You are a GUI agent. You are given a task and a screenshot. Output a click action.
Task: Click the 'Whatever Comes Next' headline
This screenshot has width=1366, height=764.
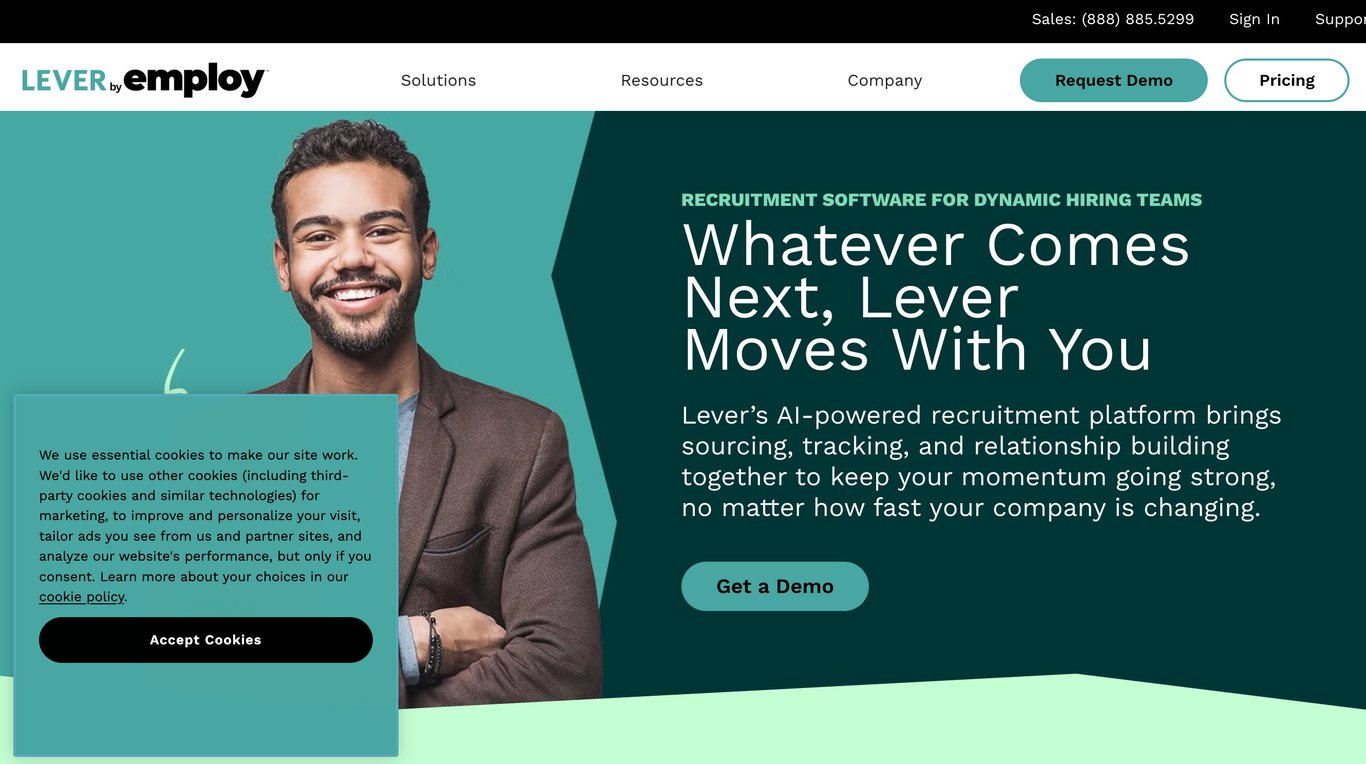[x=936, y=297]
